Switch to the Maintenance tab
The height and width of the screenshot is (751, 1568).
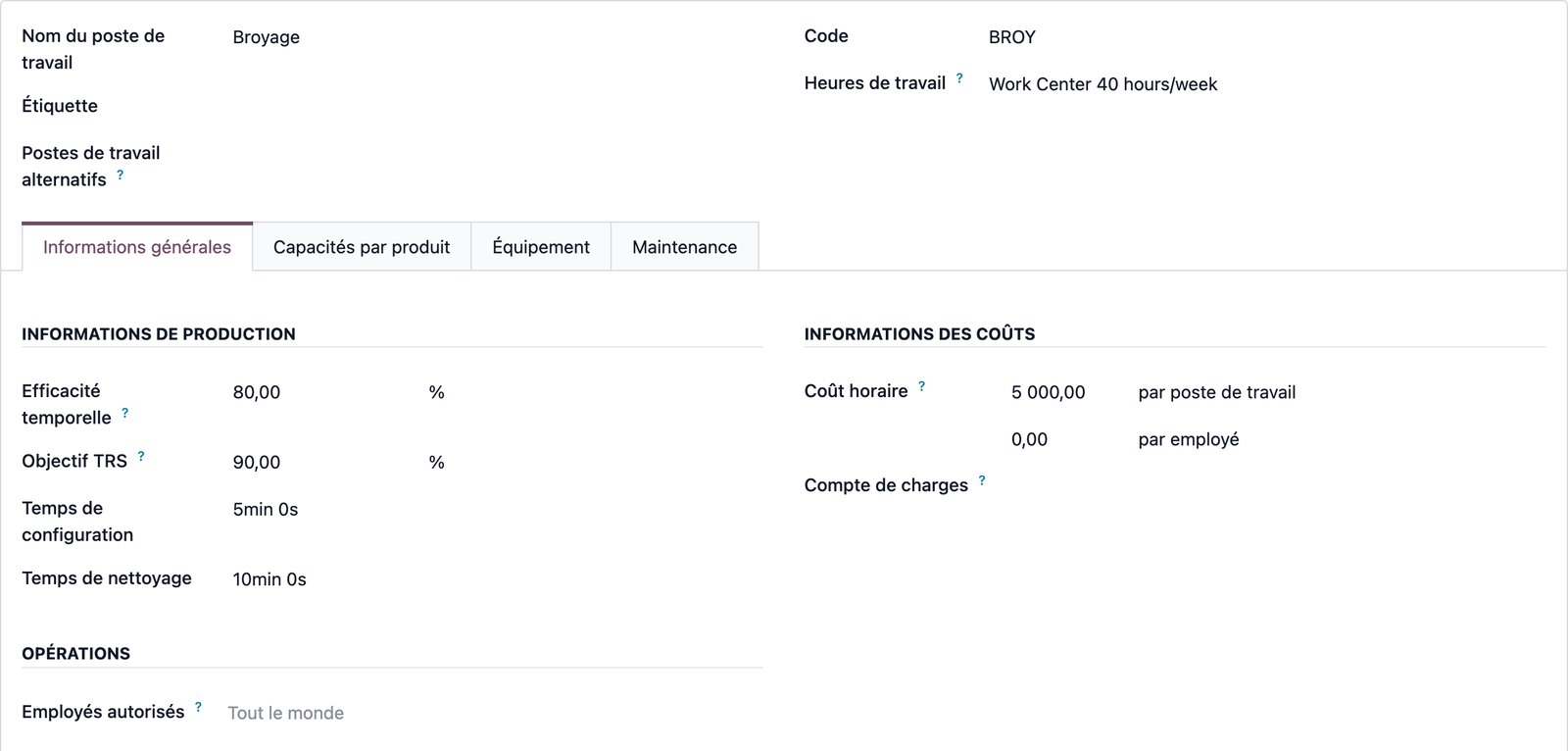coord(684,247)
